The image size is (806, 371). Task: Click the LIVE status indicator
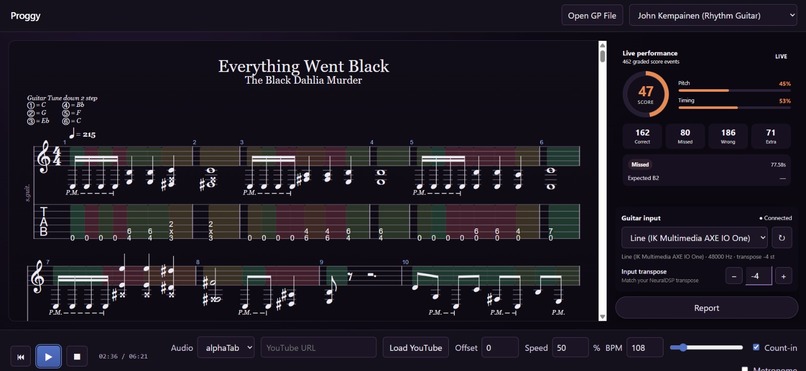tap(781, 57)
